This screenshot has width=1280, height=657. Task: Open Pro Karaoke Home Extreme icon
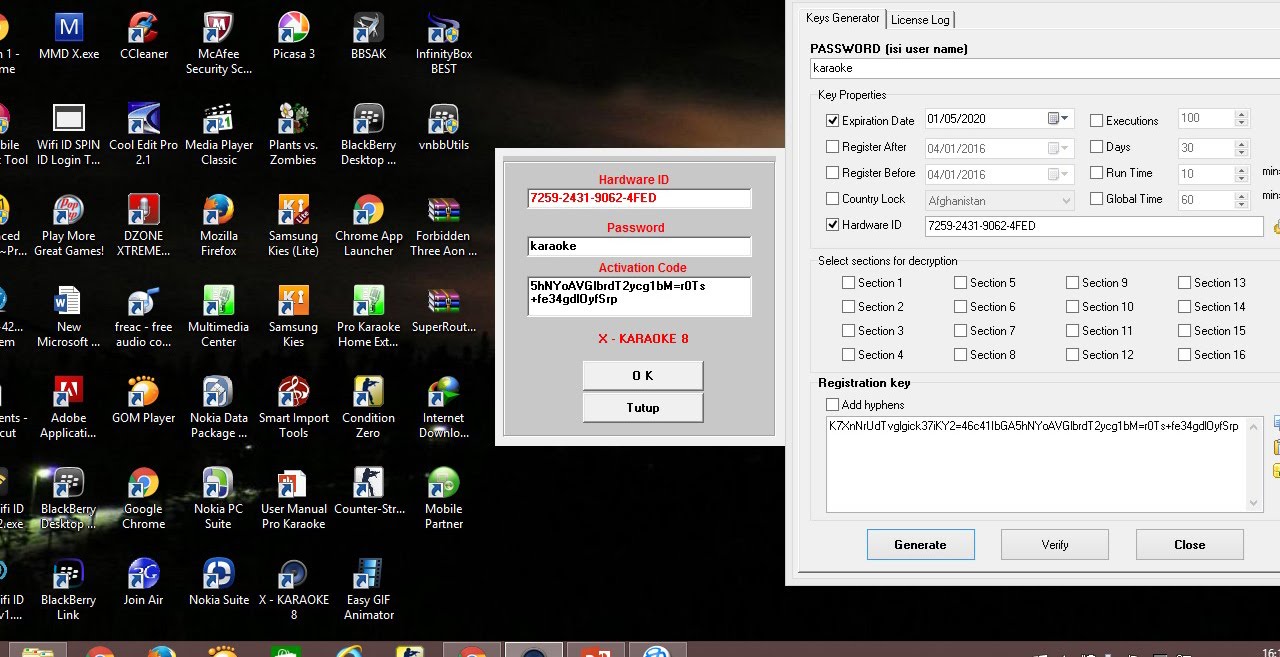coord(369,316)
